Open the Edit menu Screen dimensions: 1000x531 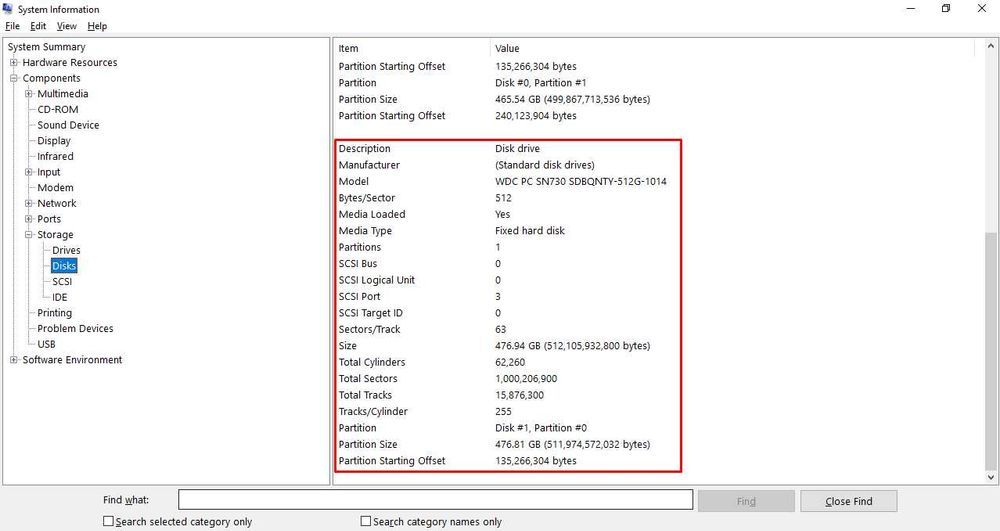38,26
